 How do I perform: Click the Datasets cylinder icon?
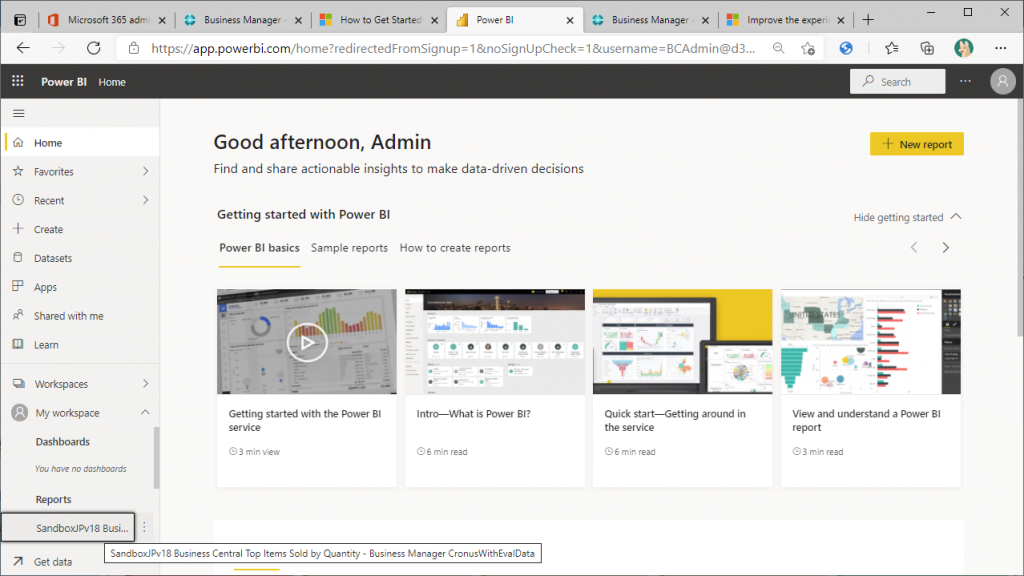point(18,257)
